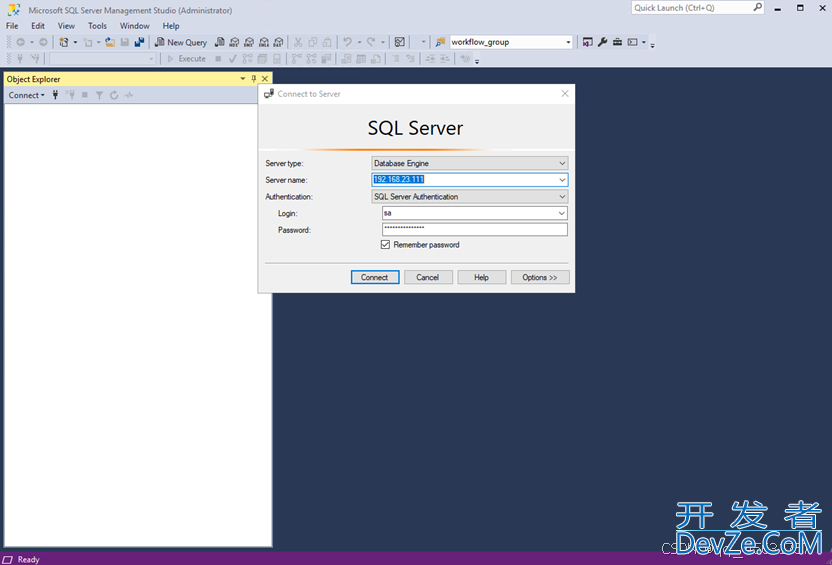
Task: Click the Analysis Services XMLA Query icon
Action: click(x=264, y=42)
